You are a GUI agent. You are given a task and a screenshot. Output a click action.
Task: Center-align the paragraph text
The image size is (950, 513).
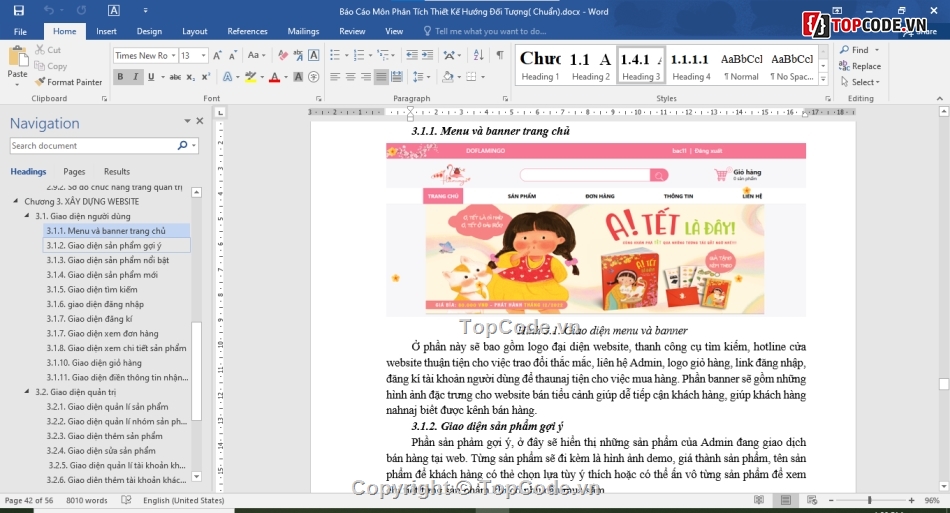click(351, 77)
